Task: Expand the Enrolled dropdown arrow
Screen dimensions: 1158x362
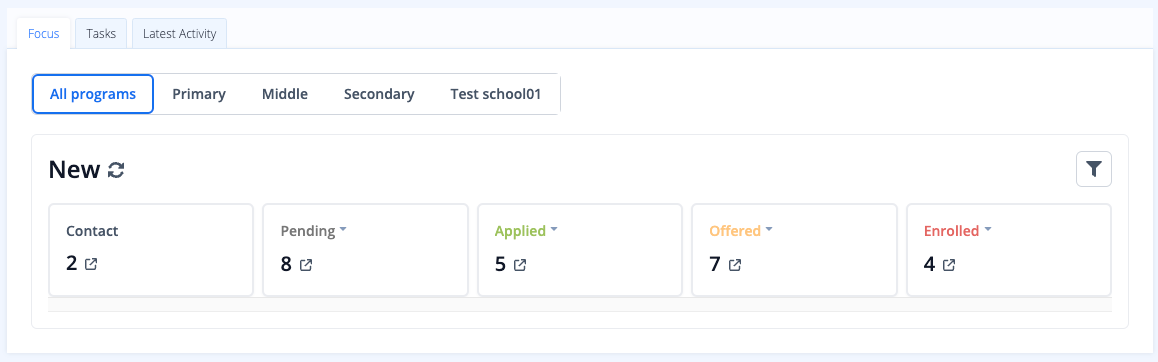Action: (987, 230)
